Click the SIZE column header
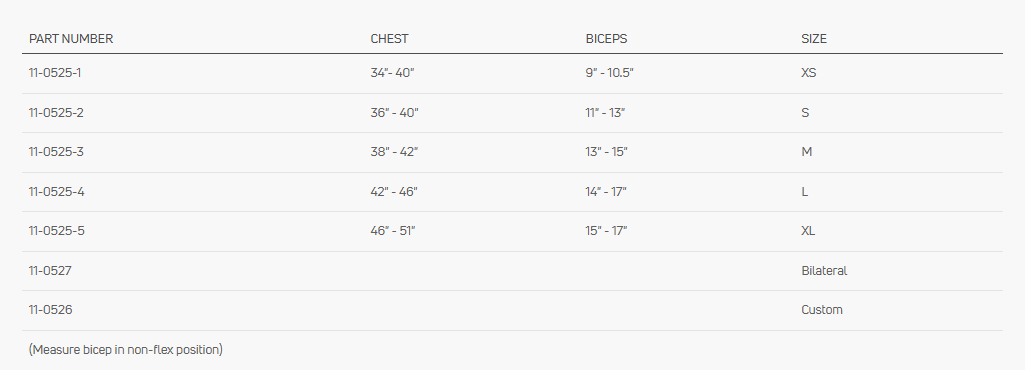1025x370 pixels. point(814,39)
